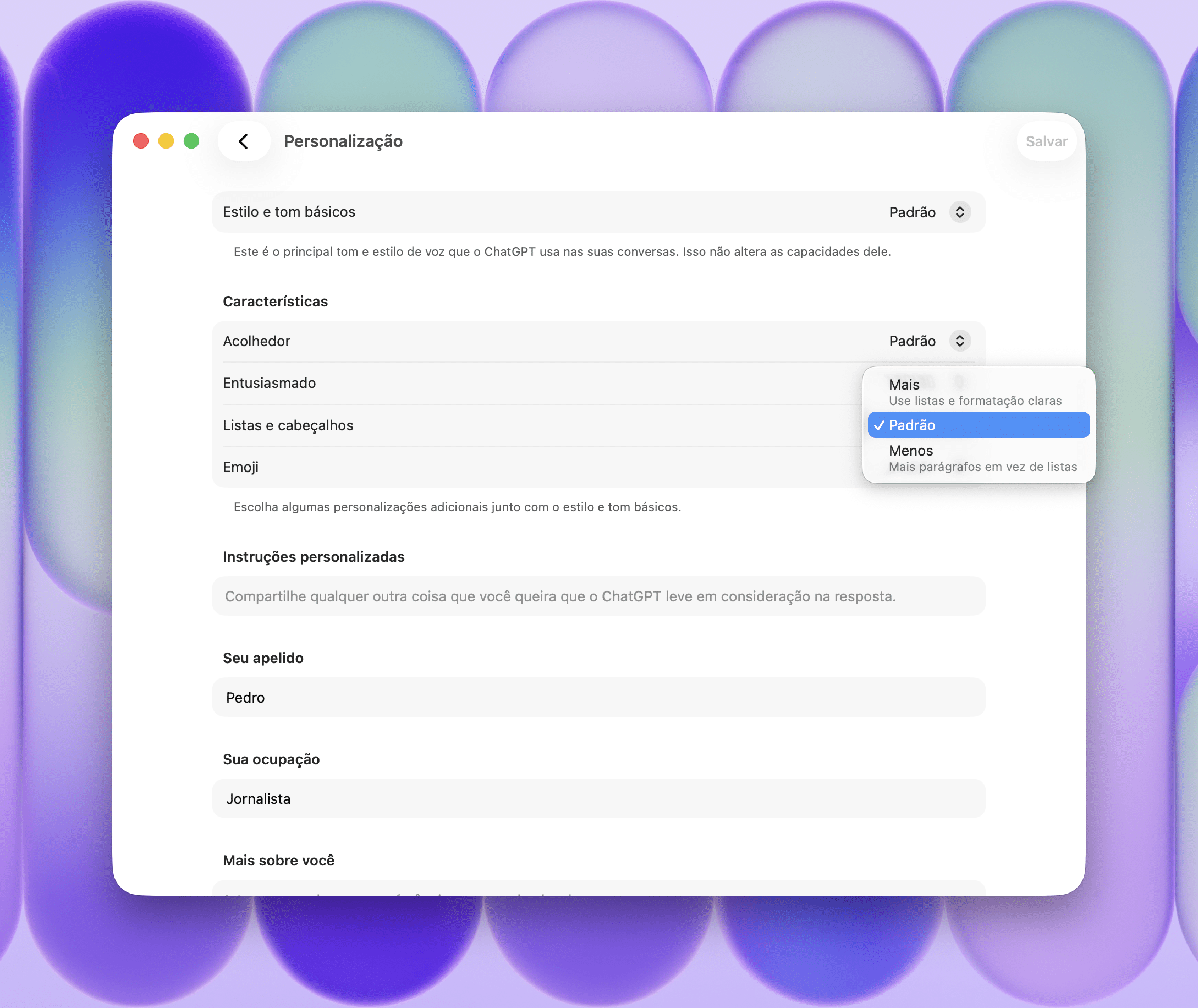1198x1008 pixels.
Task: Click the Seu apelido field with Pedro
Action: [x=598, y=697]
